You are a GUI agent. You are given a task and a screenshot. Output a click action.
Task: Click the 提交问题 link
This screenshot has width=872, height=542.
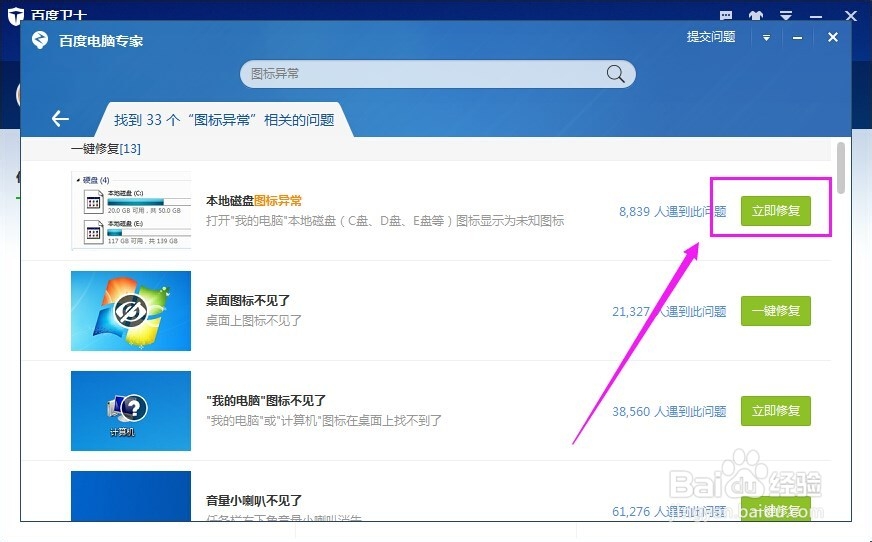pos(711,37)
